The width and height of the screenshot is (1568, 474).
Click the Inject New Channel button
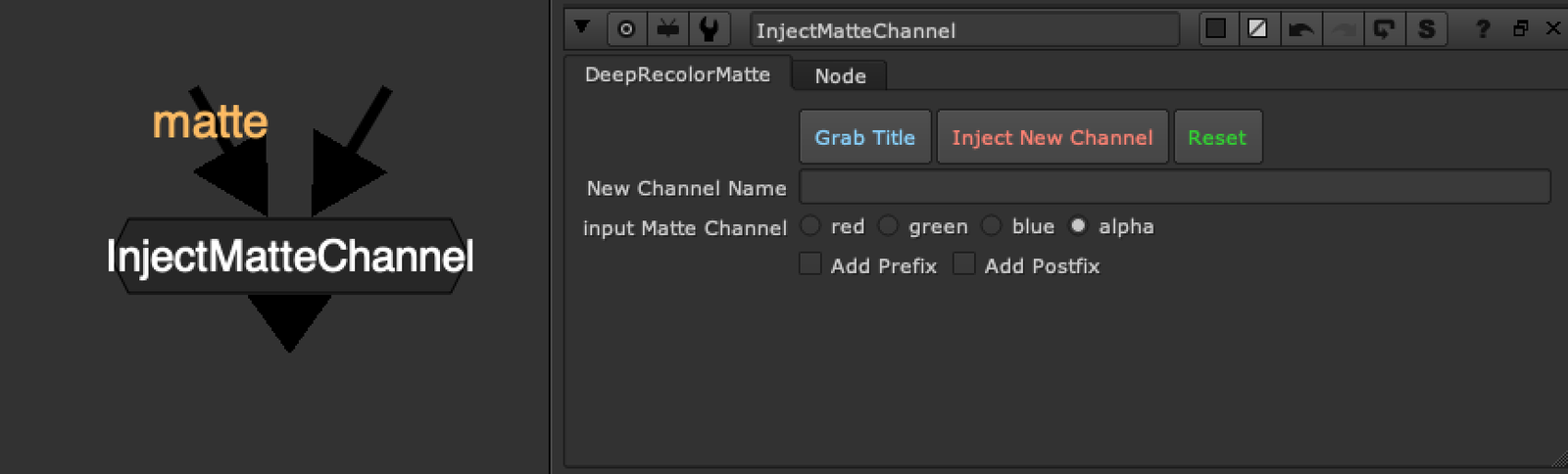pyautogui.click(x=1052, y=137)
